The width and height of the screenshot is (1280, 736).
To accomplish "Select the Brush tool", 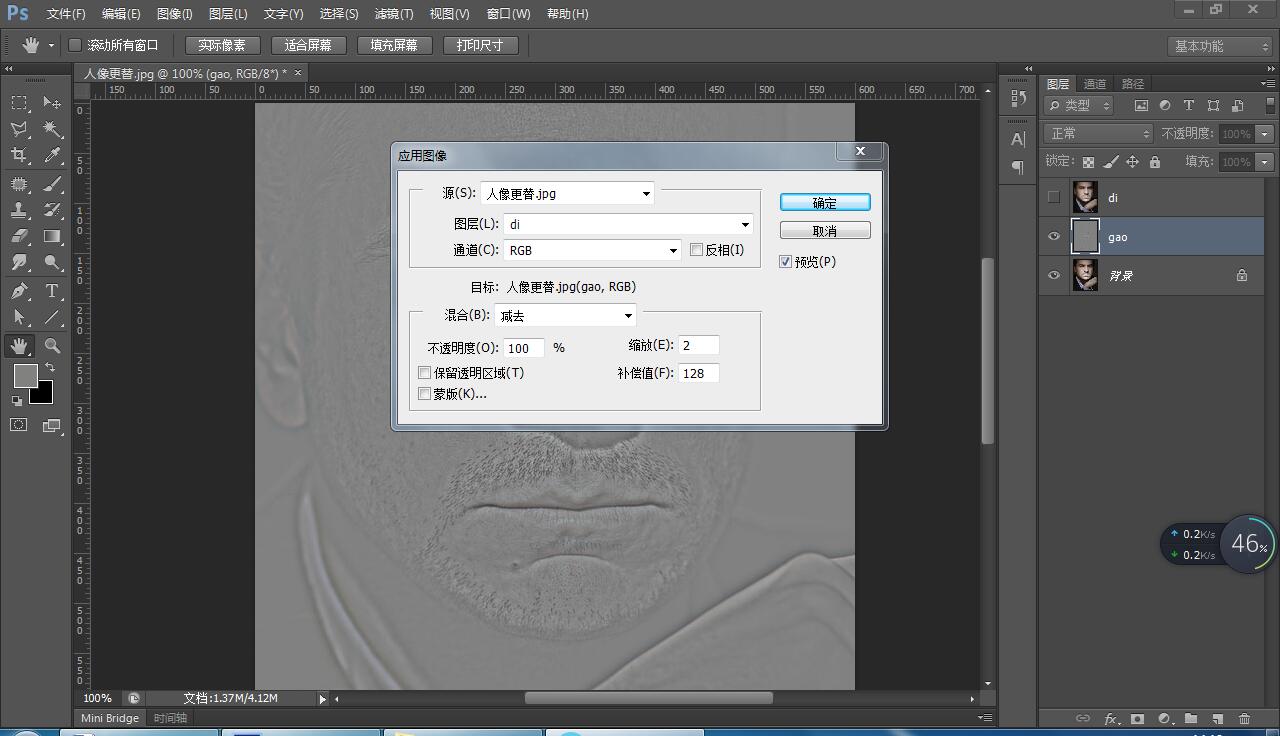I will click(52, 183).
